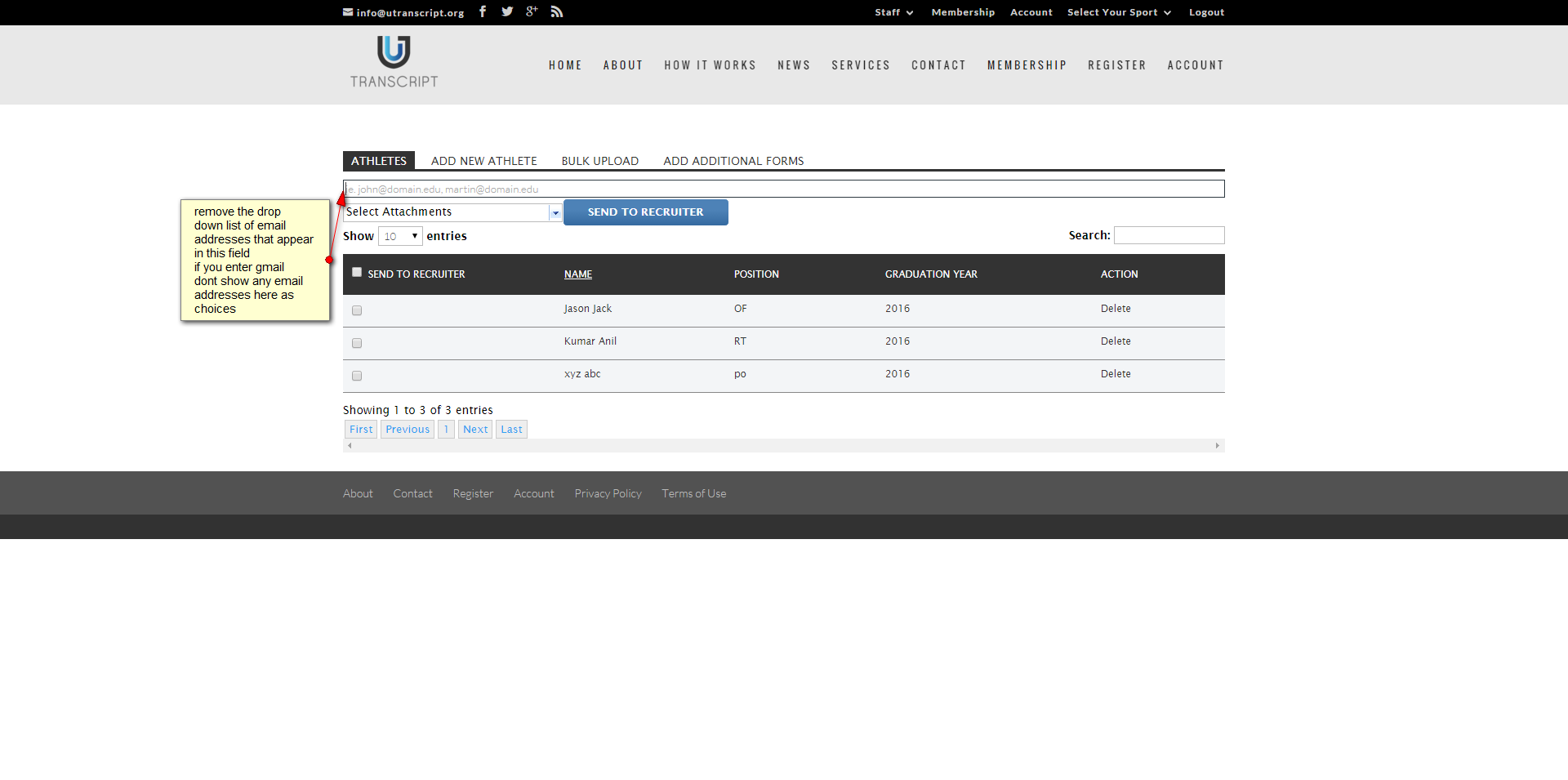Open HOW IT WORKS navigation item
This screenshot has height=780, width=1568.
[710, 65]
